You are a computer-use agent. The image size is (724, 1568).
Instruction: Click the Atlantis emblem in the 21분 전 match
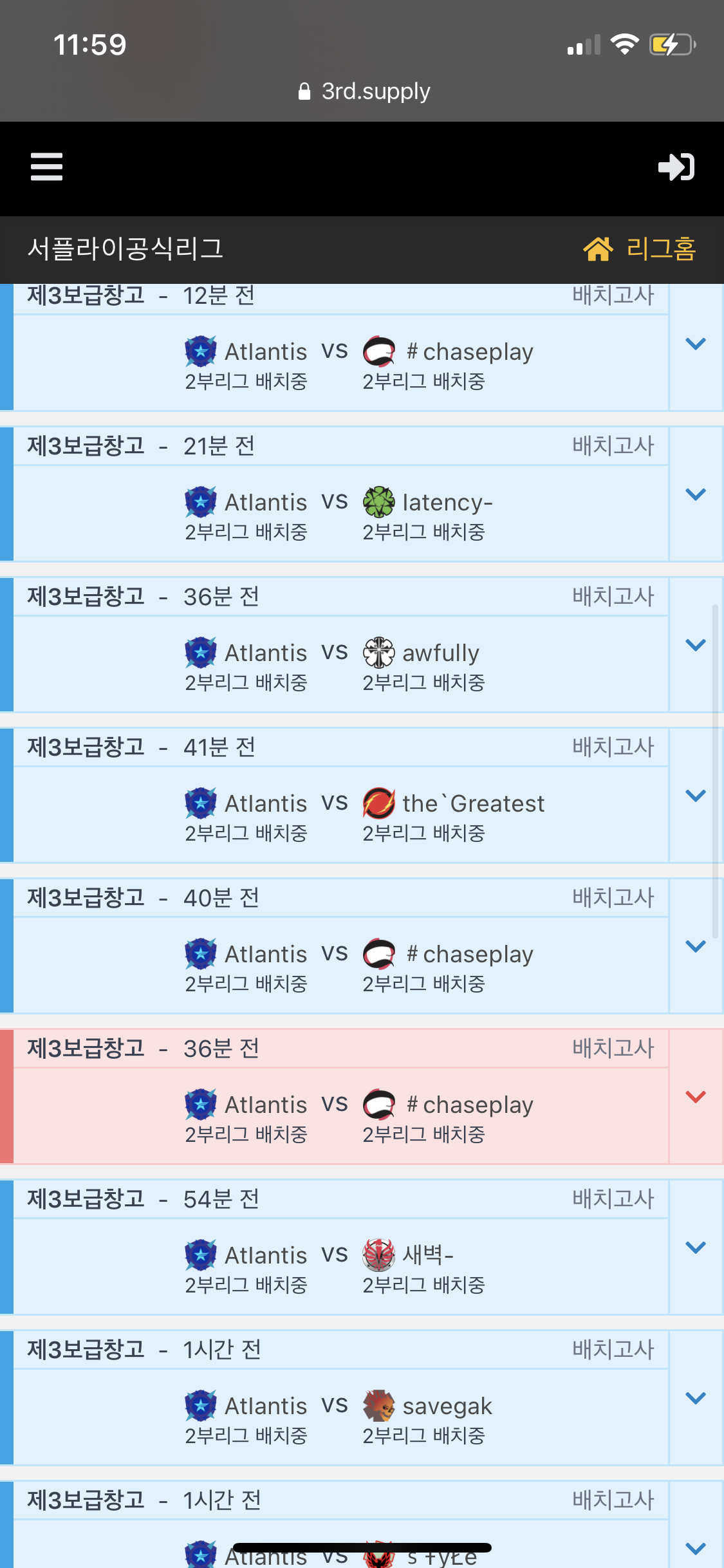(x=201, y=502)
